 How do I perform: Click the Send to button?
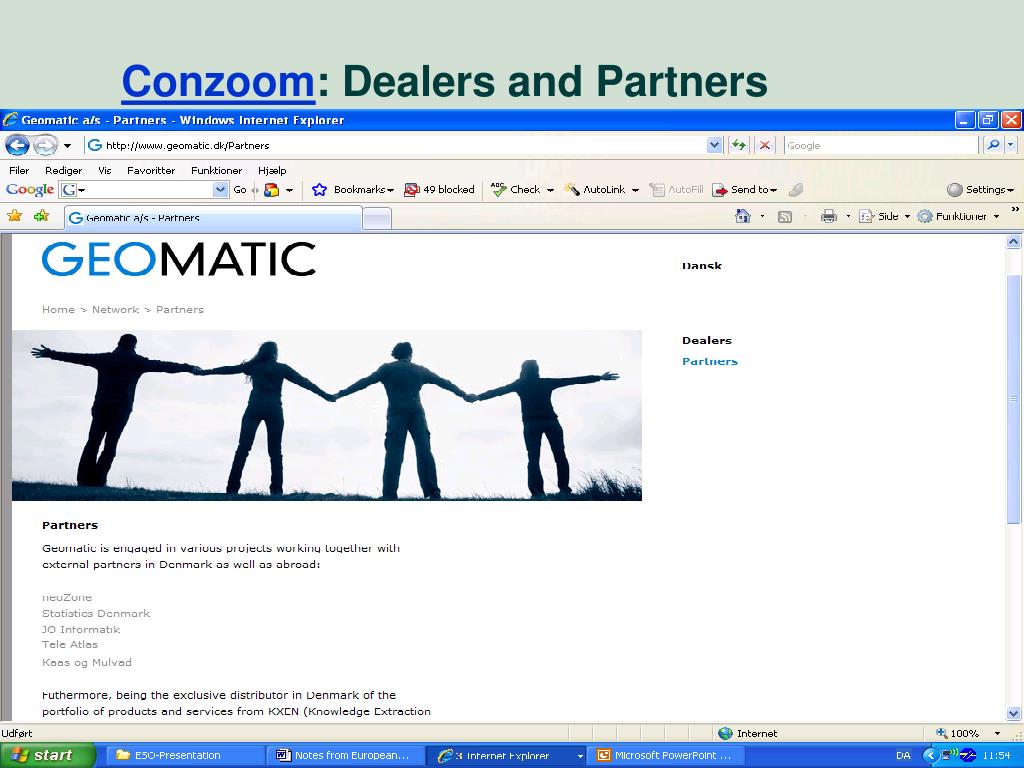[x=744, y=189]
